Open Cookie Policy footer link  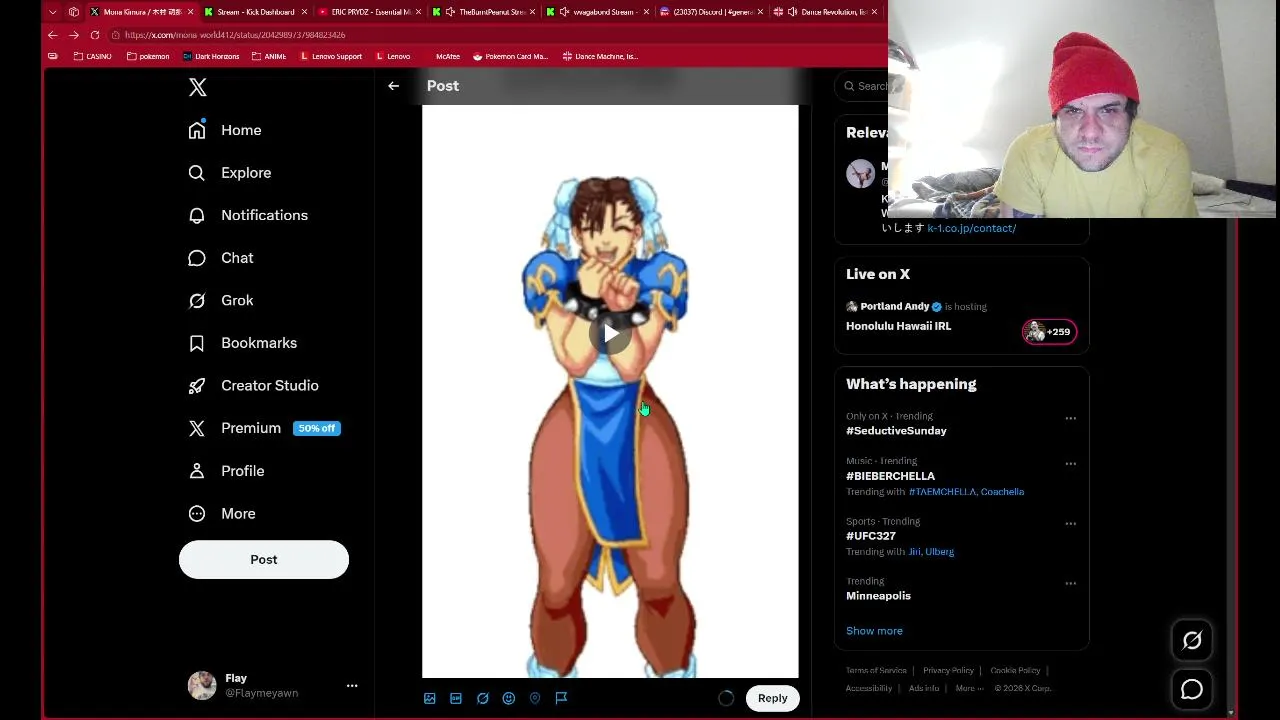(1015, 670)
